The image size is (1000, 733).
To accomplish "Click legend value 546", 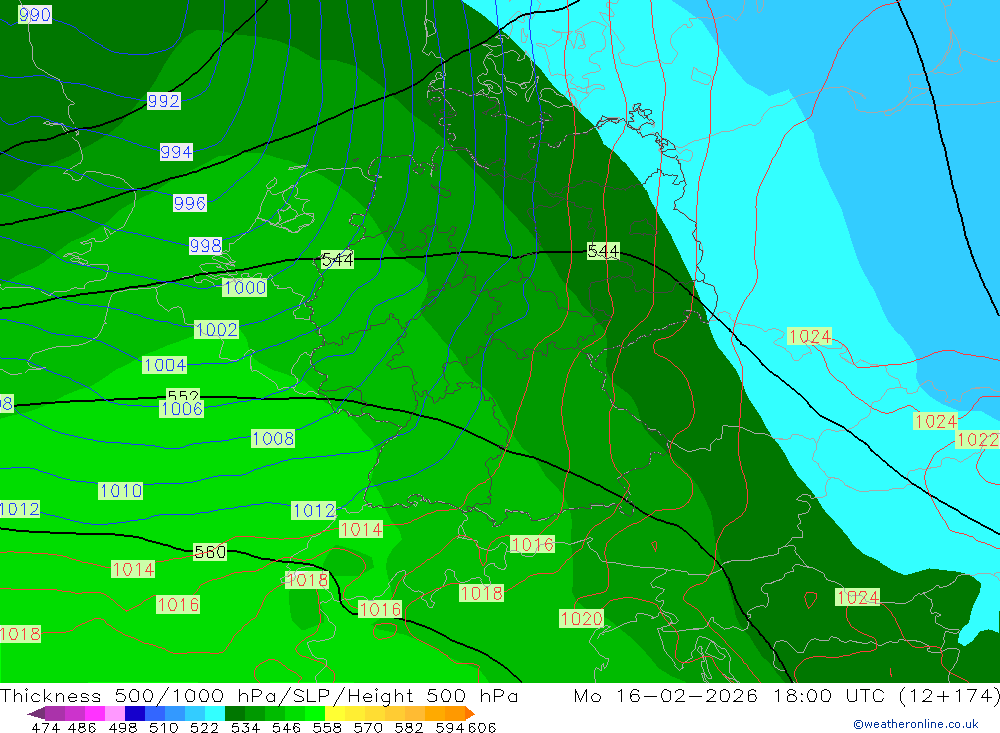I will point(286,728).
